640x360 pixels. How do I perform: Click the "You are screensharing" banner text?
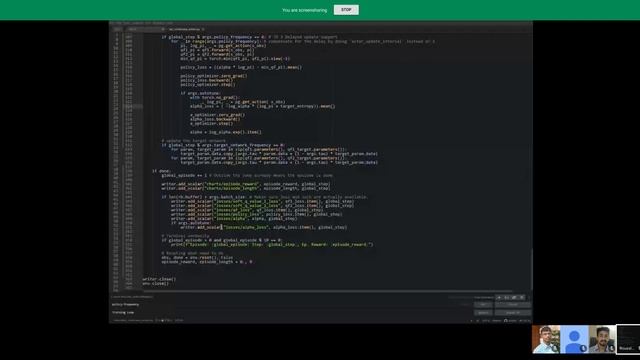click(x=304, y=10)
